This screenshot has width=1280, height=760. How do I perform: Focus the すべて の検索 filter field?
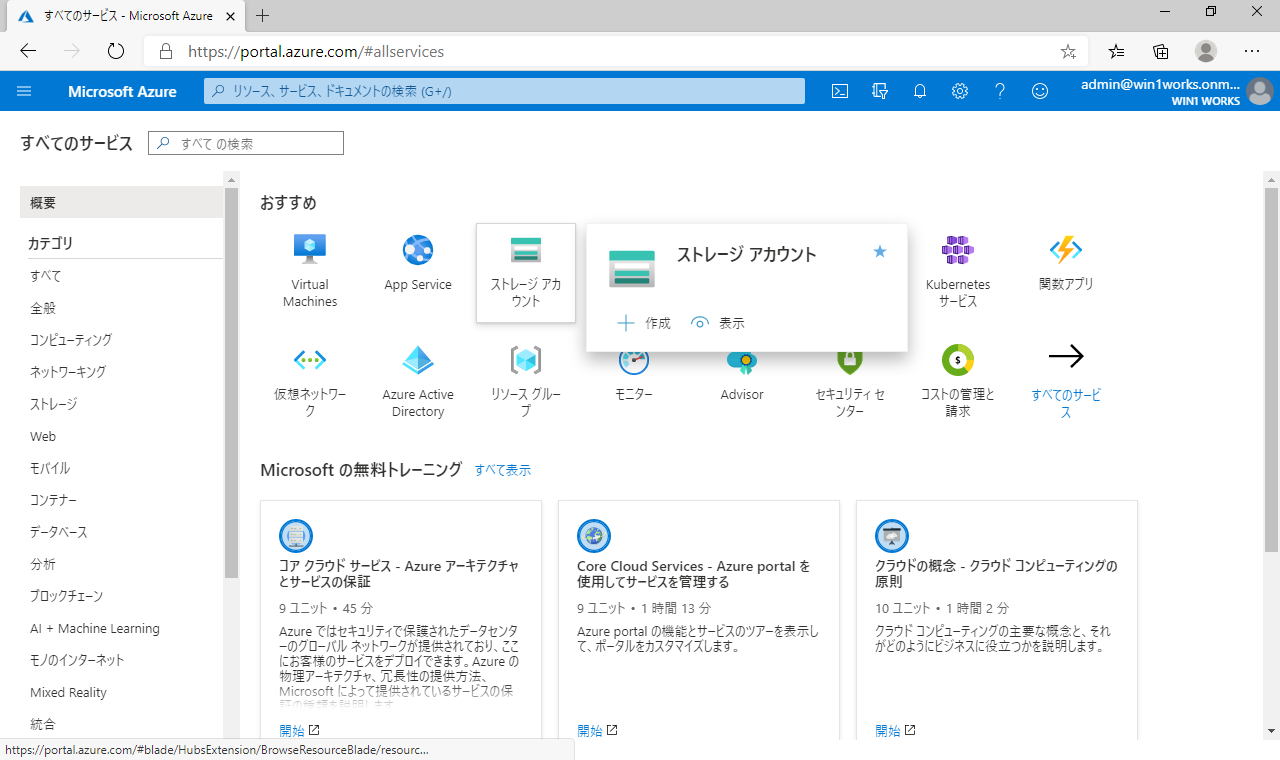[x=246, y=143]
